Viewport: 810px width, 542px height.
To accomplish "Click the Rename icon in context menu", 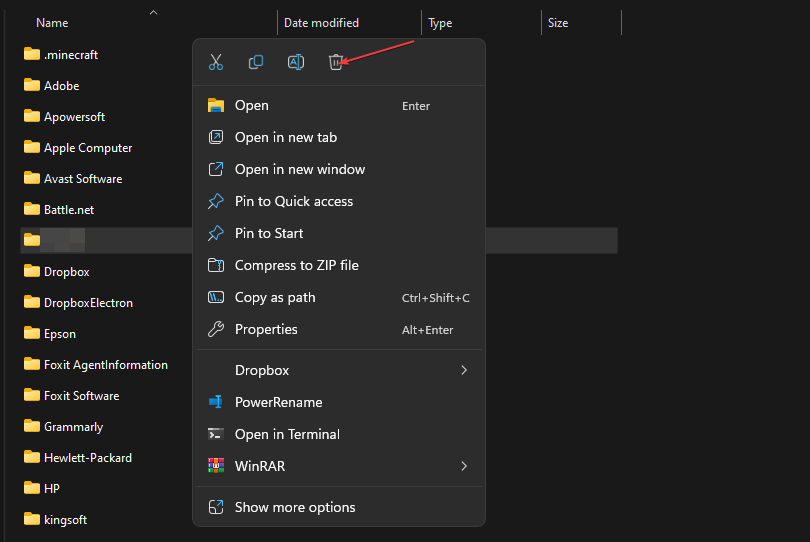I will tap(295, 63).
